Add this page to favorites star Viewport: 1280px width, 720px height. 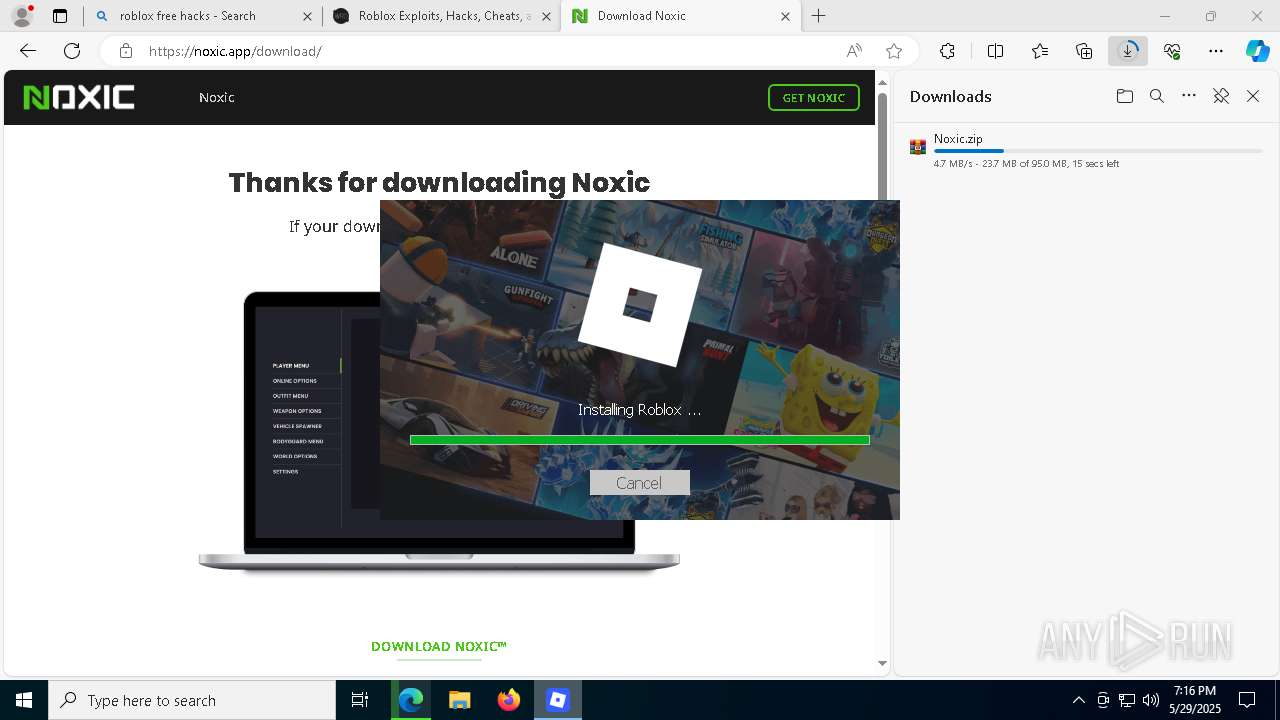tap(894, 51)
